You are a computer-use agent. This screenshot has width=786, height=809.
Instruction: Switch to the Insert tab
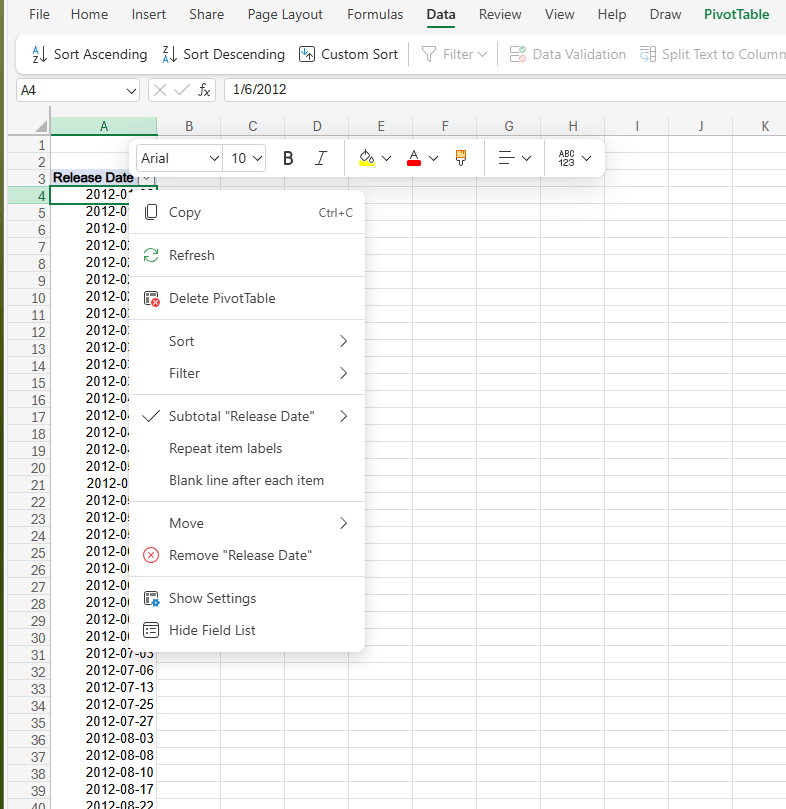149,14
